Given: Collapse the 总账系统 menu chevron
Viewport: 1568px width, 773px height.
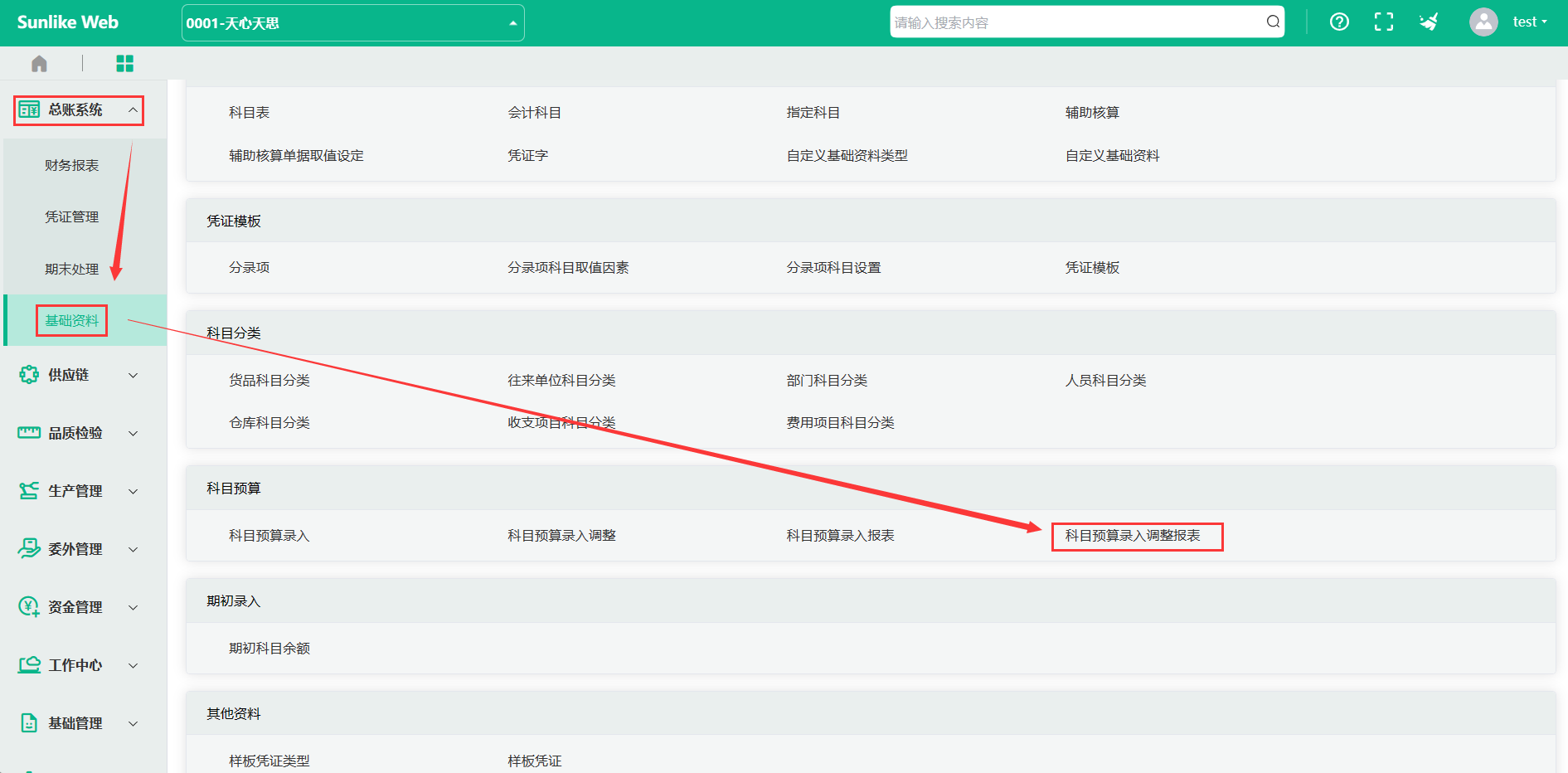Looking at the screenshot, I should pyautogui.click(x=133, y=109).
